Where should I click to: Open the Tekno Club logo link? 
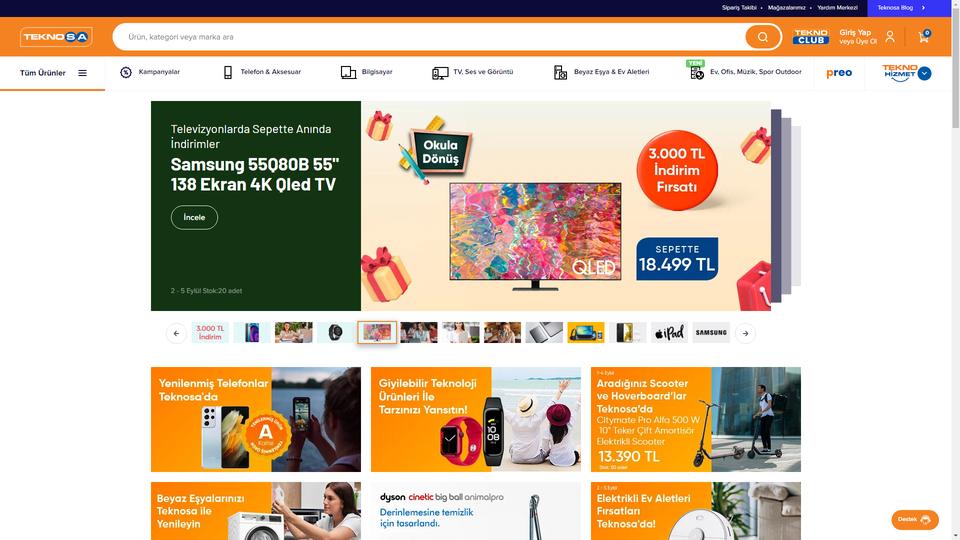click(811, 37)
